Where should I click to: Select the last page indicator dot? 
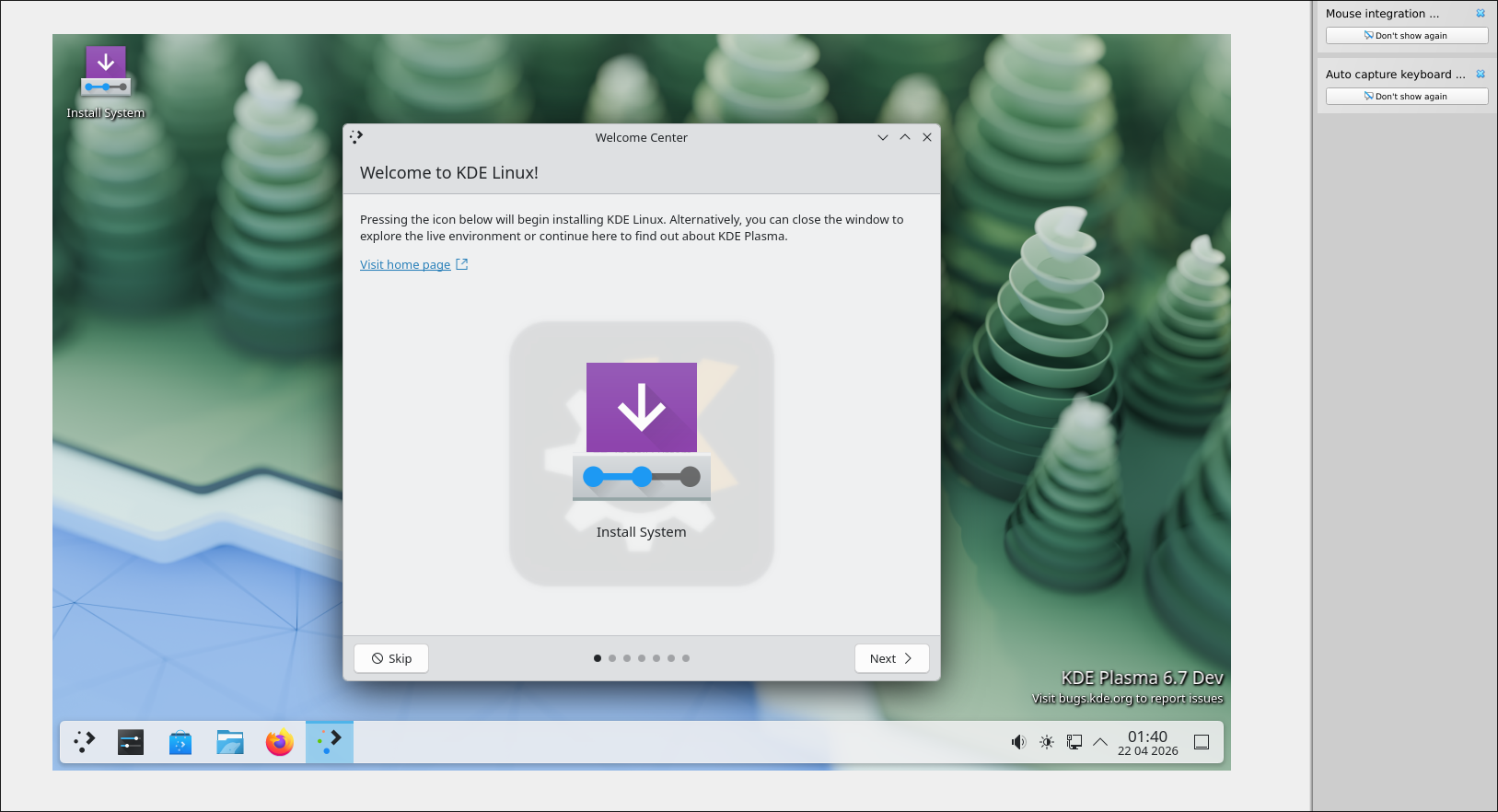(686, 658)
